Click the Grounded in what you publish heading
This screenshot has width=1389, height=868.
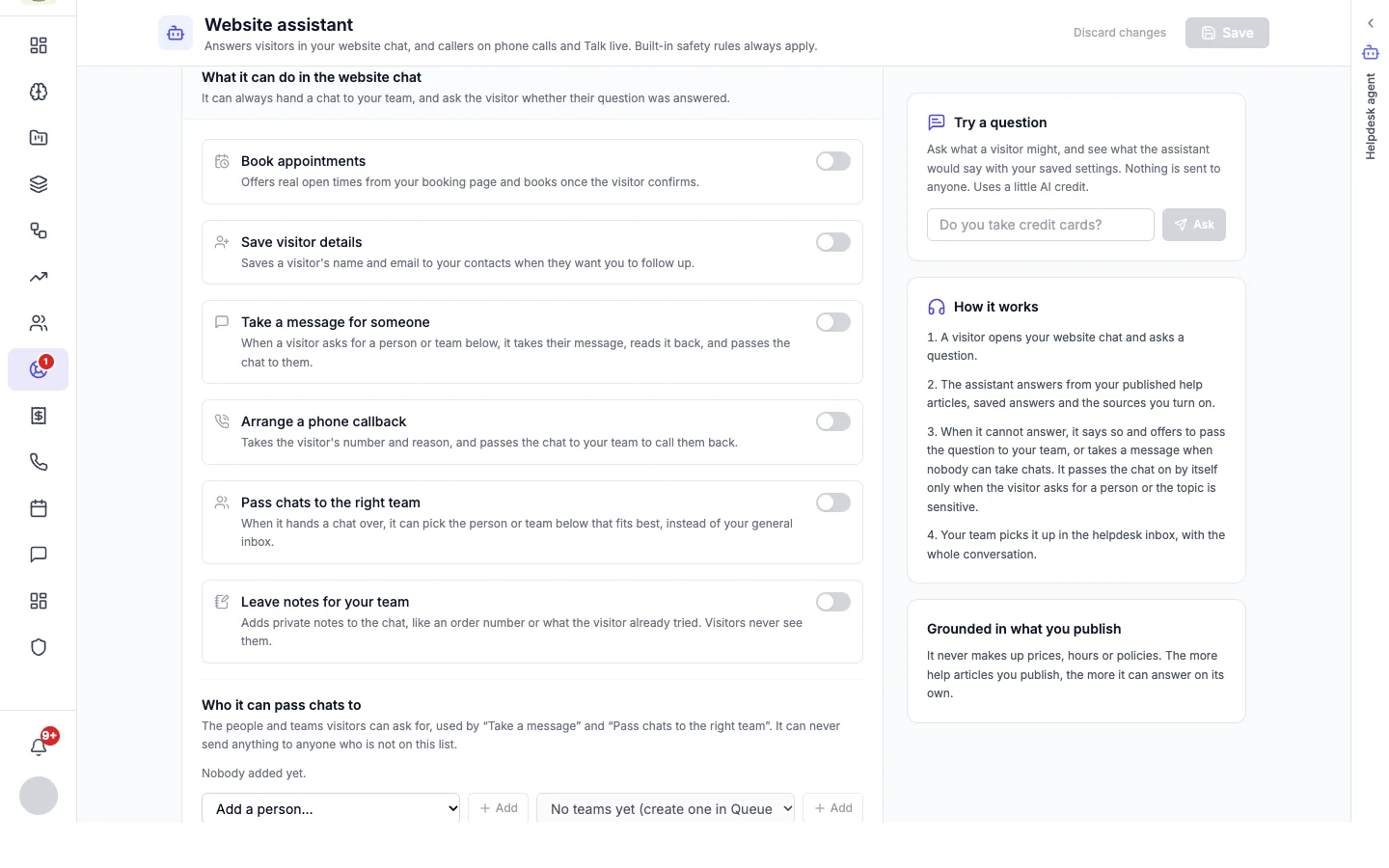click(x=1024, y=629)
